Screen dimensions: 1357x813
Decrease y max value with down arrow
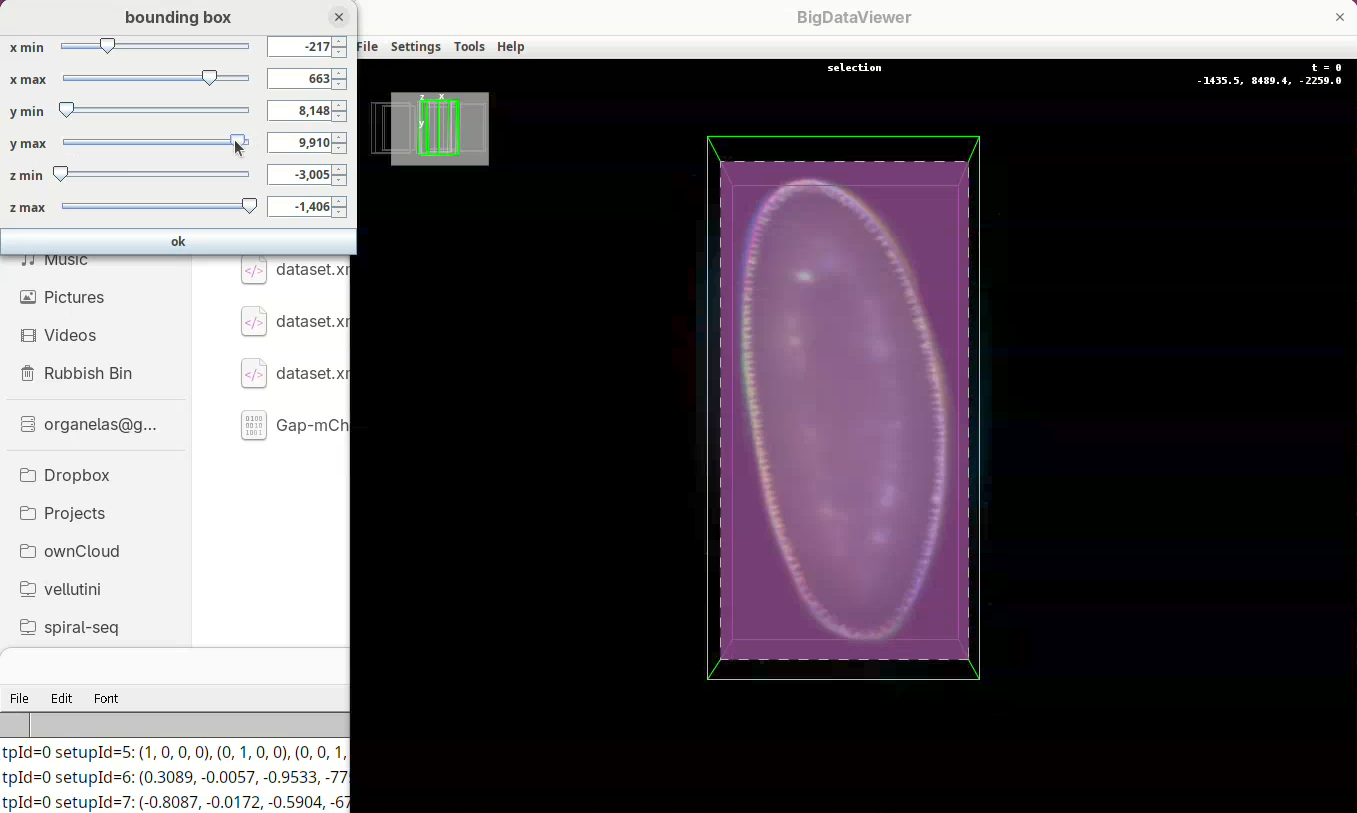(340, 148)
